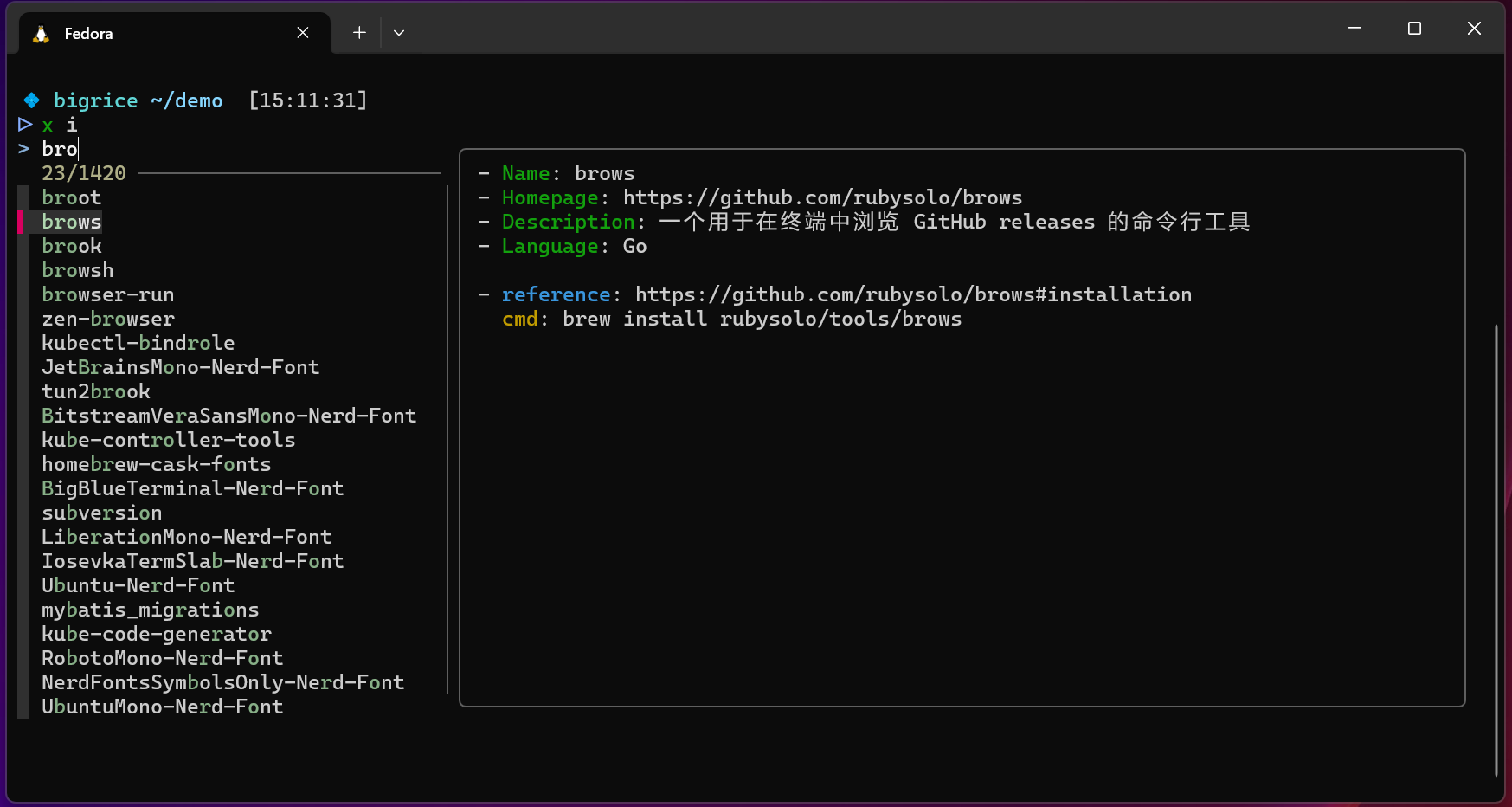Image resolution: width=1512 pixels, height=807 pixels.
Task: Select 'kube-controller-tools' entry
Action: tap(169, 440)
